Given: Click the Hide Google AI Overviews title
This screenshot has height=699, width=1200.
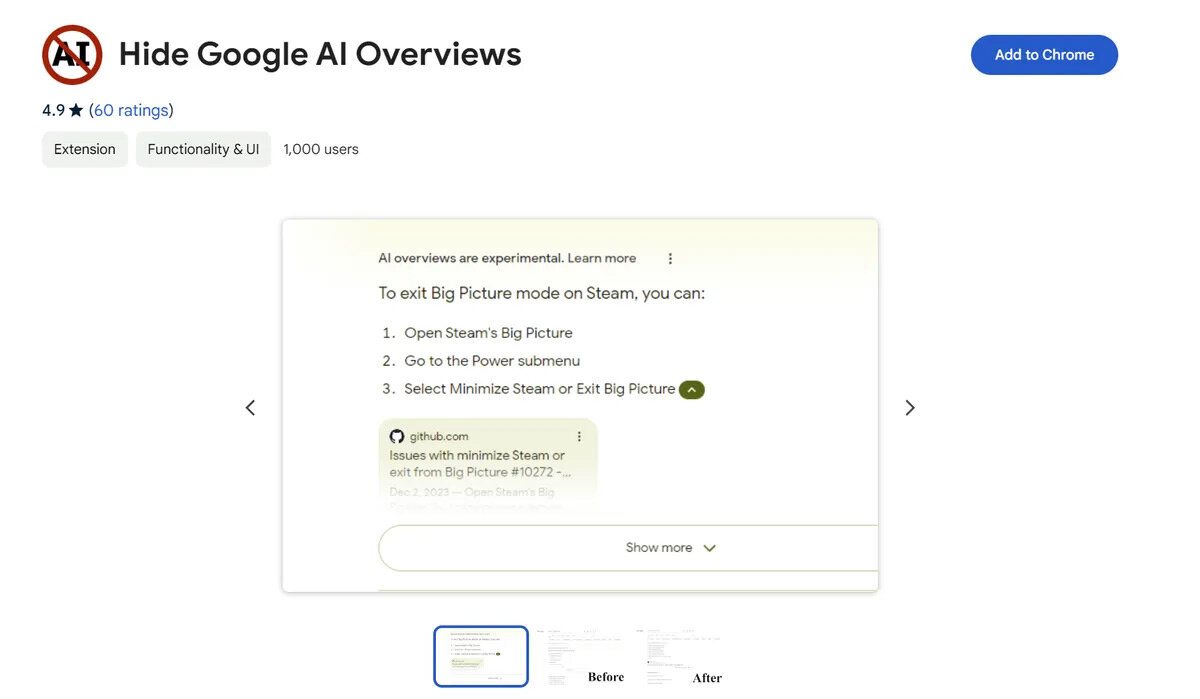Looking at the screenshot, I should click(x=320, y=54).
